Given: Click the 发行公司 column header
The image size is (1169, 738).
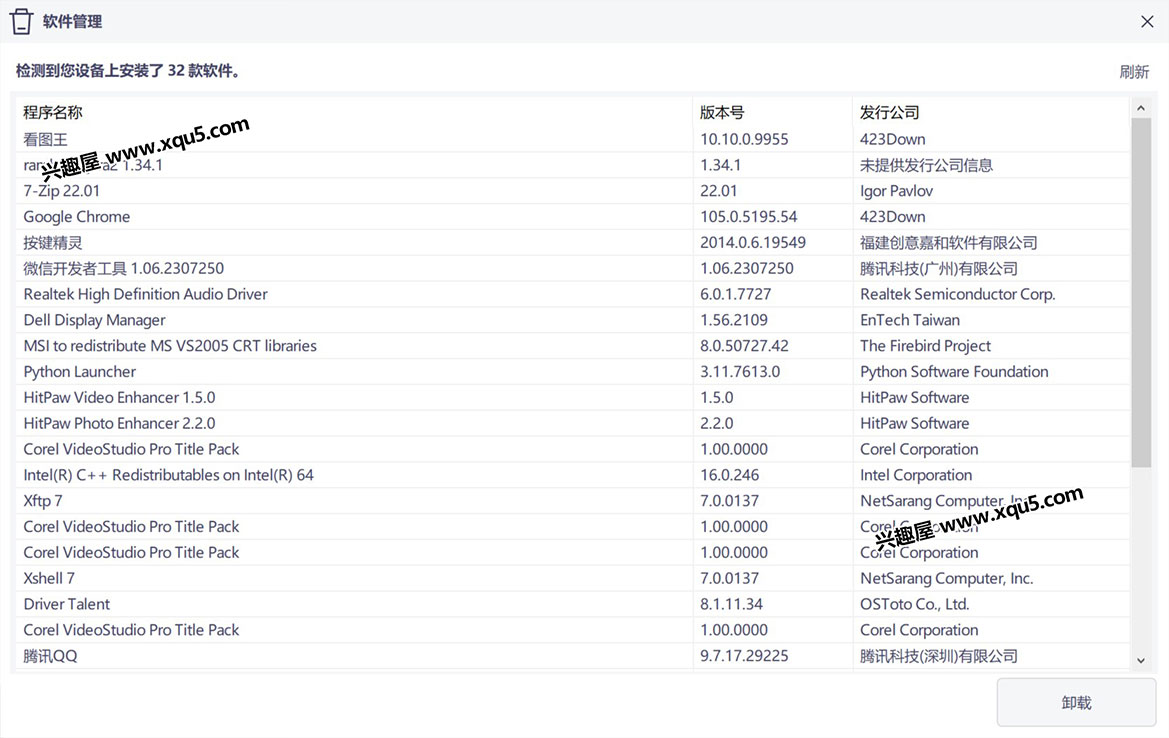Looking at the screenshot, I should (889, 113).
